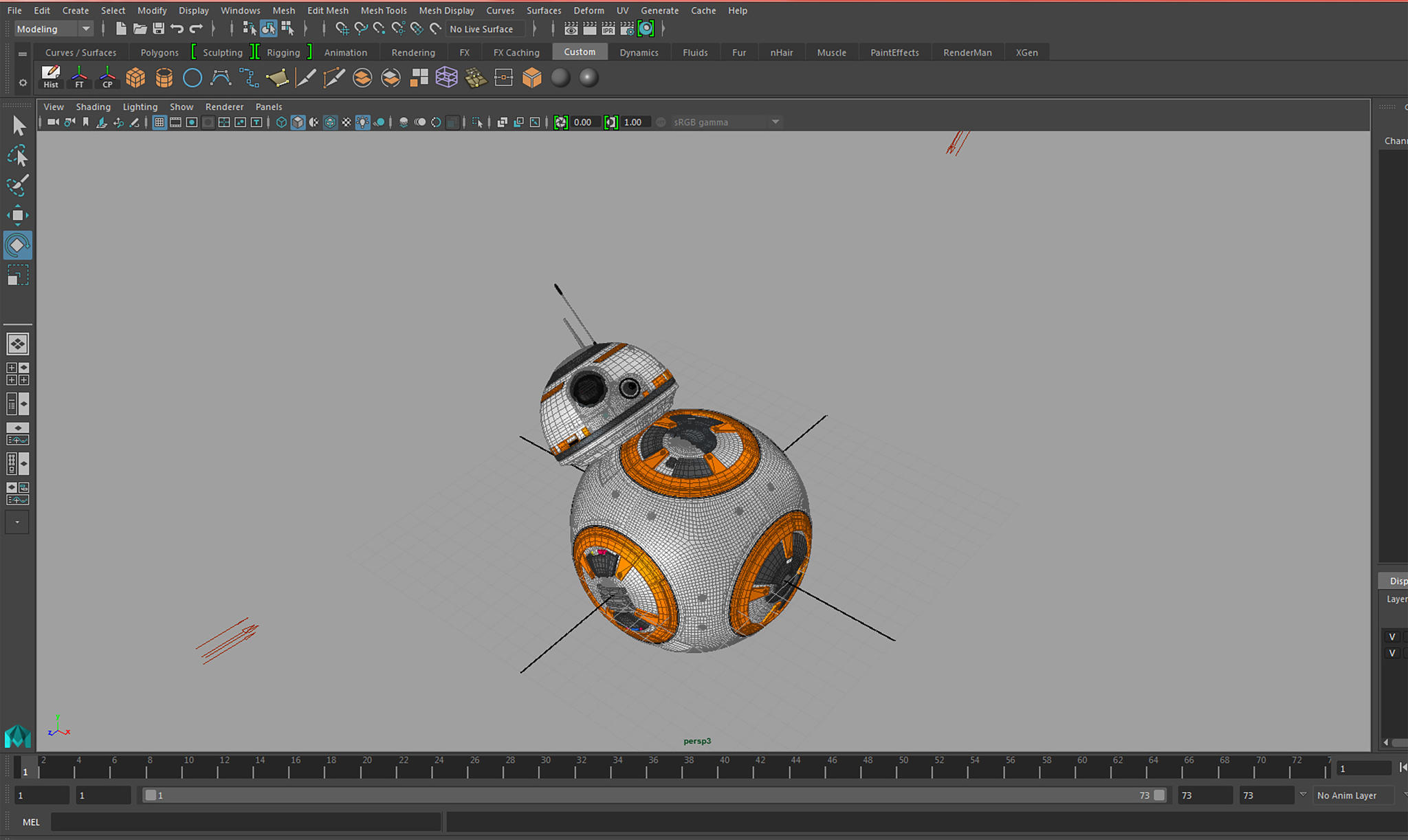Toggle visibility V of the second layer
This screenshot has width=1408, height=840.
1391,653
